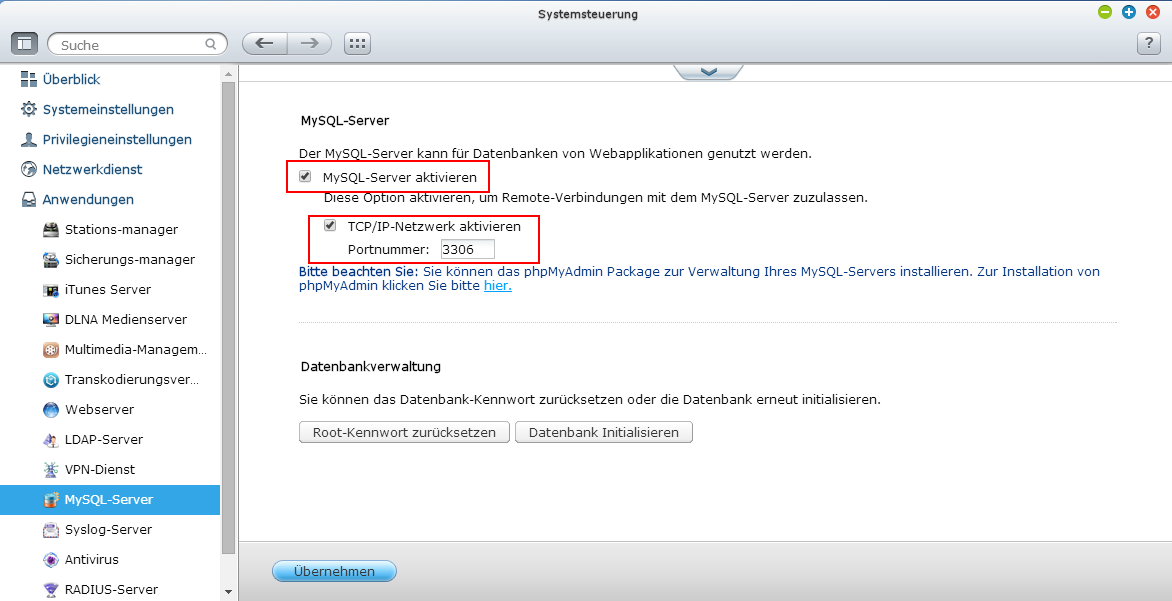1172x601 pixels.
Task: Toggle MySQL-Server aktivieren checkbox
Action: coord(305,176)
